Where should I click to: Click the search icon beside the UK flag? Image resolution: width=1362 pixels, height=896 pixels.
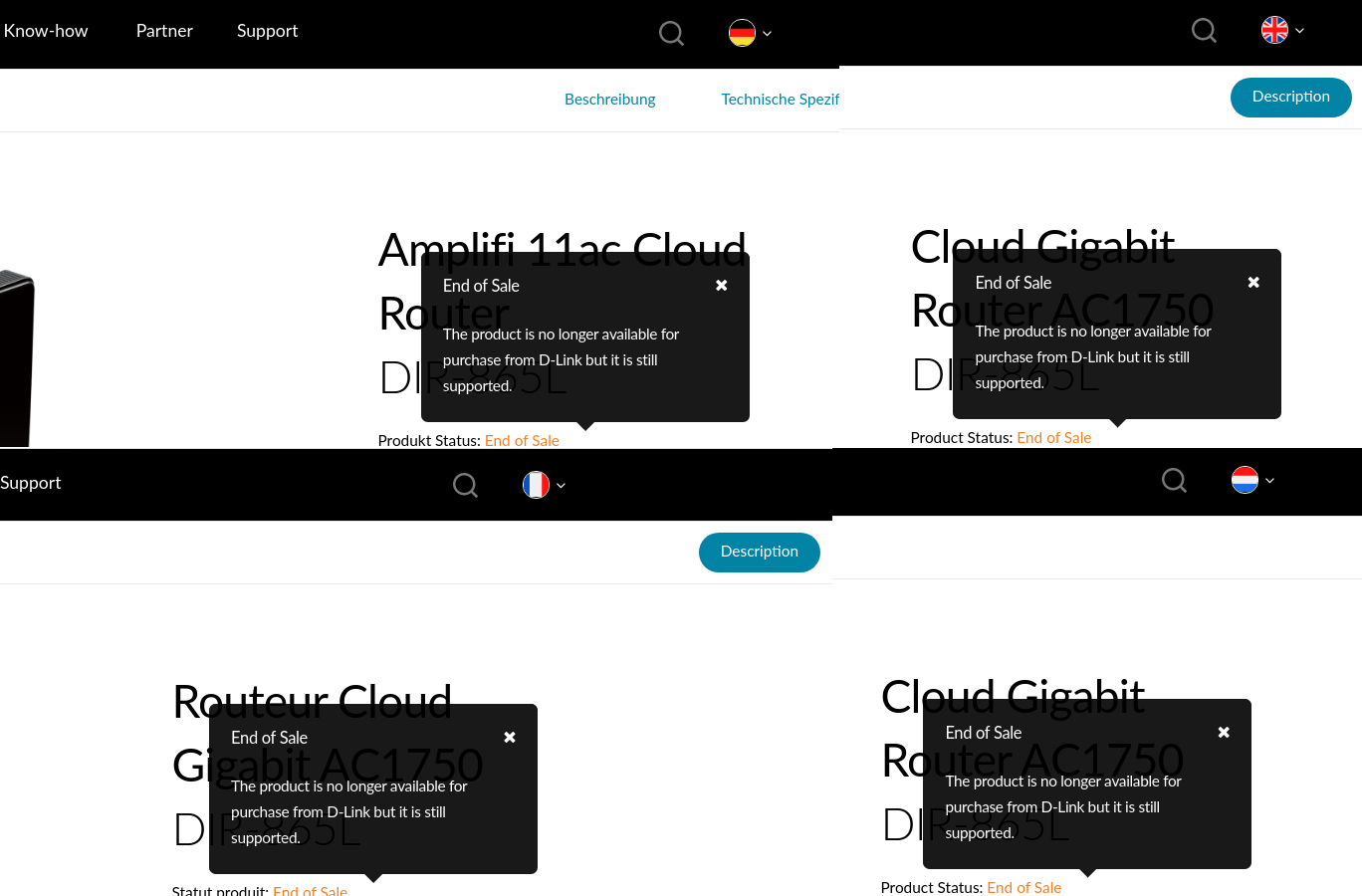coord(1205,31)
